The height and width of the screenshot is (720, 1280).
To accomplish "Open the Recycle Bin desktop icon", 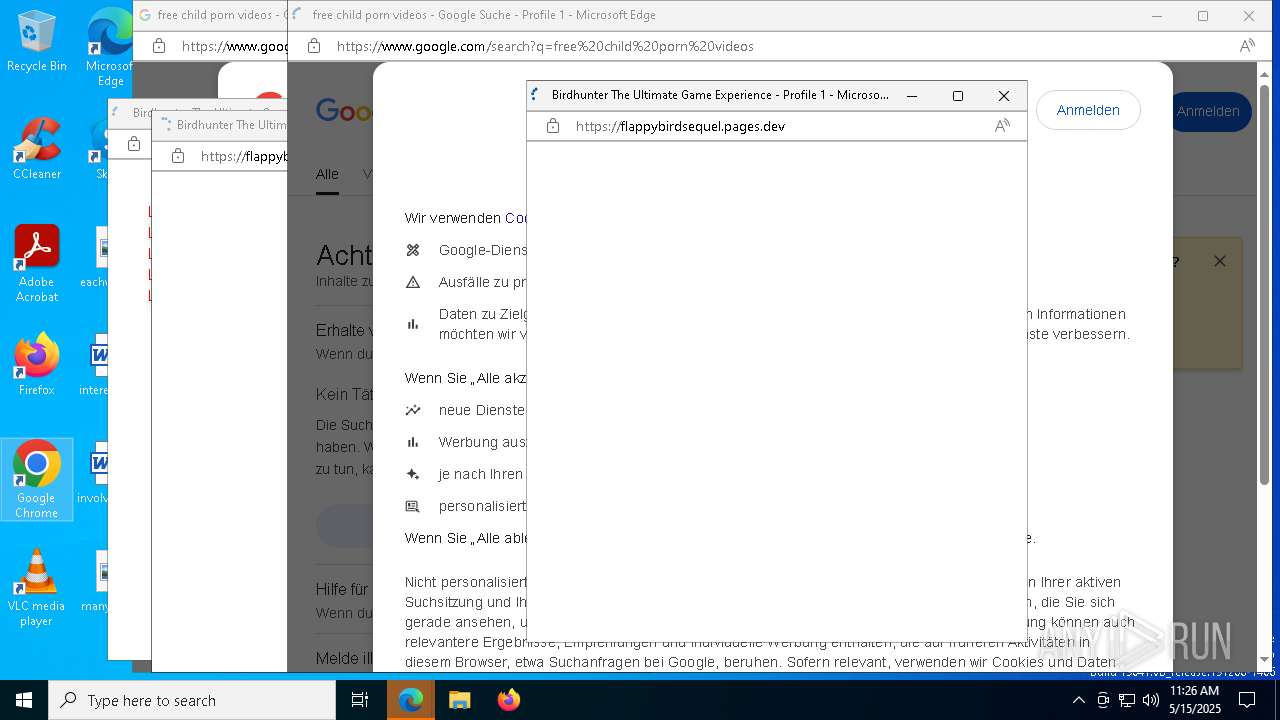I will 37,41.
